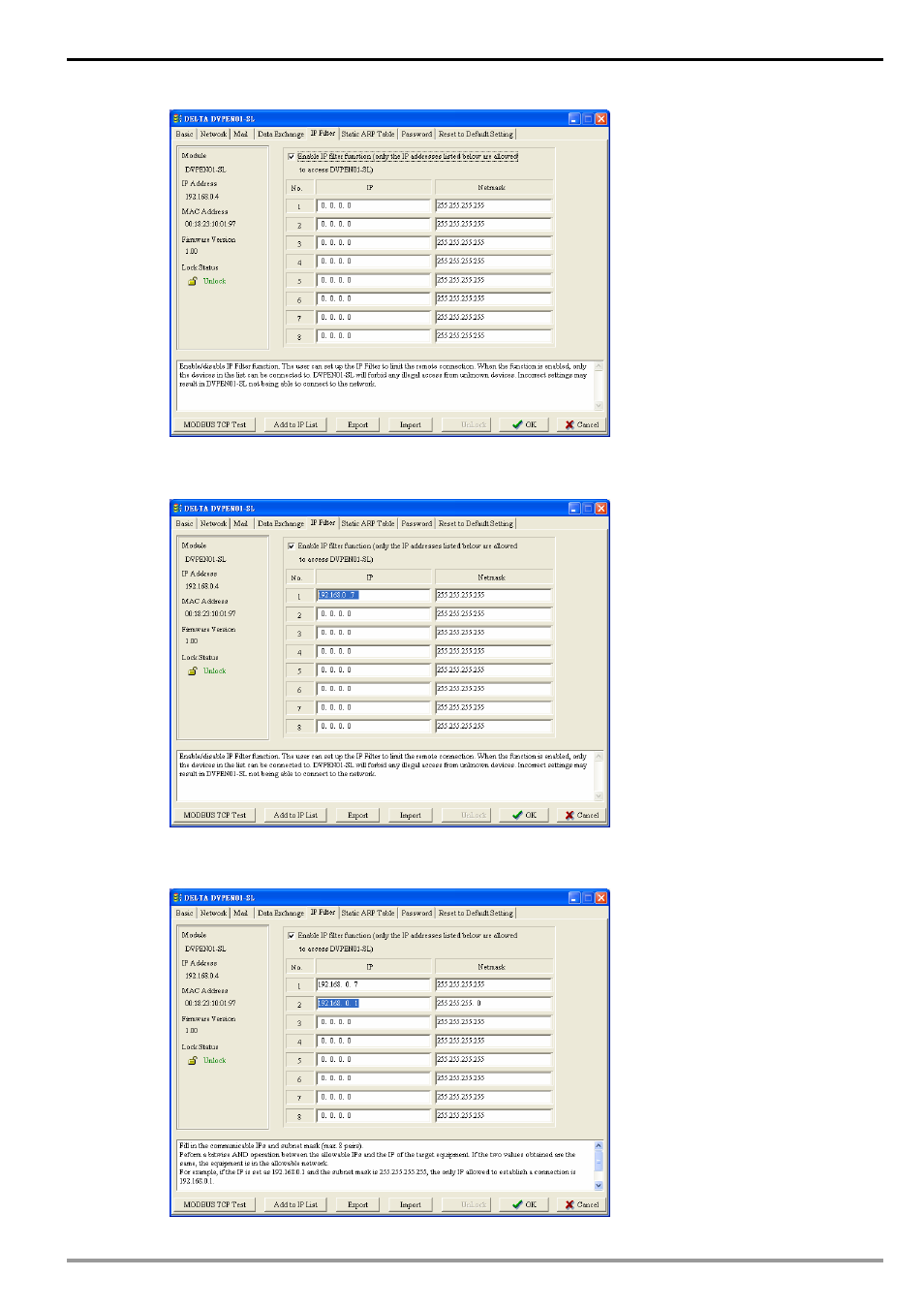
Task: Click Import in the bottom dialog
Action: tap(411, 1205)
